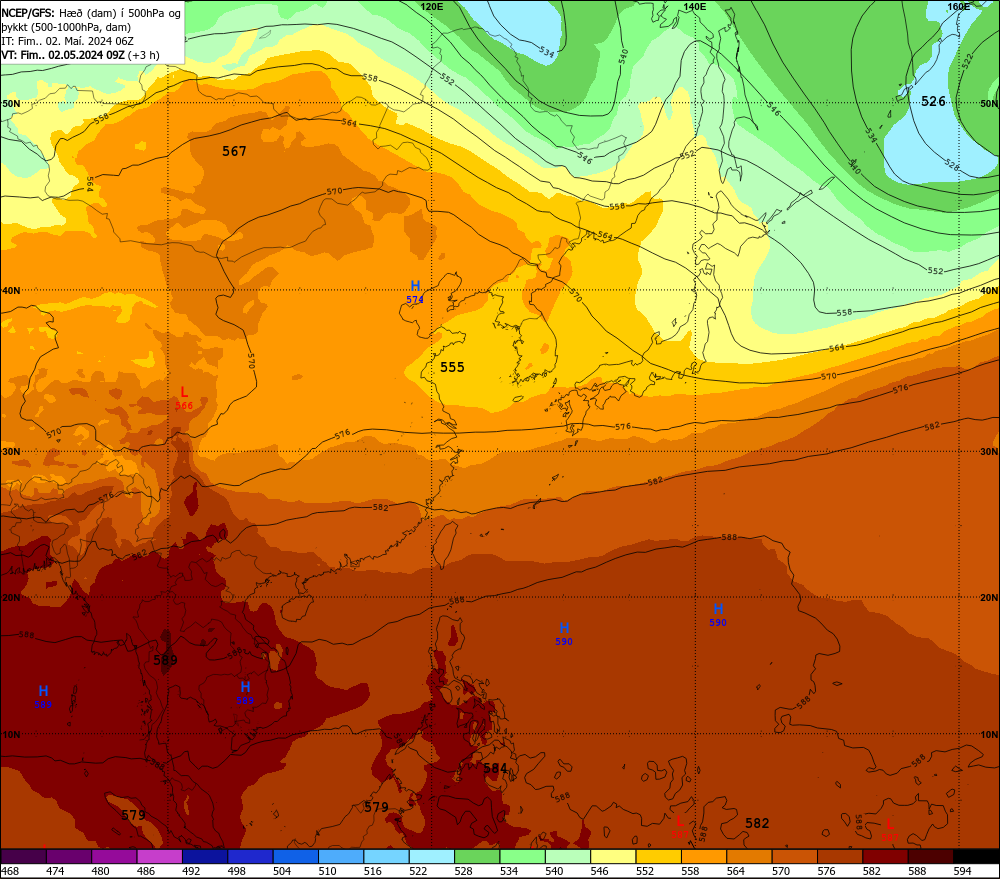This screenshot has height=879, width=1000.
Task: Pick the yellow legend swatch between 546 and 552
Action: click(x=613, y=856)
